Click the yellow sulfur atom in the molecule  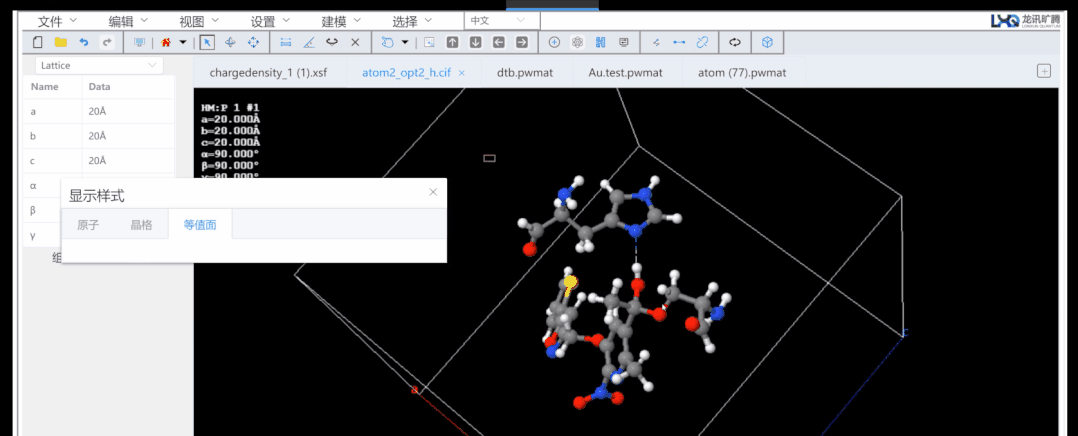(570, 281)
